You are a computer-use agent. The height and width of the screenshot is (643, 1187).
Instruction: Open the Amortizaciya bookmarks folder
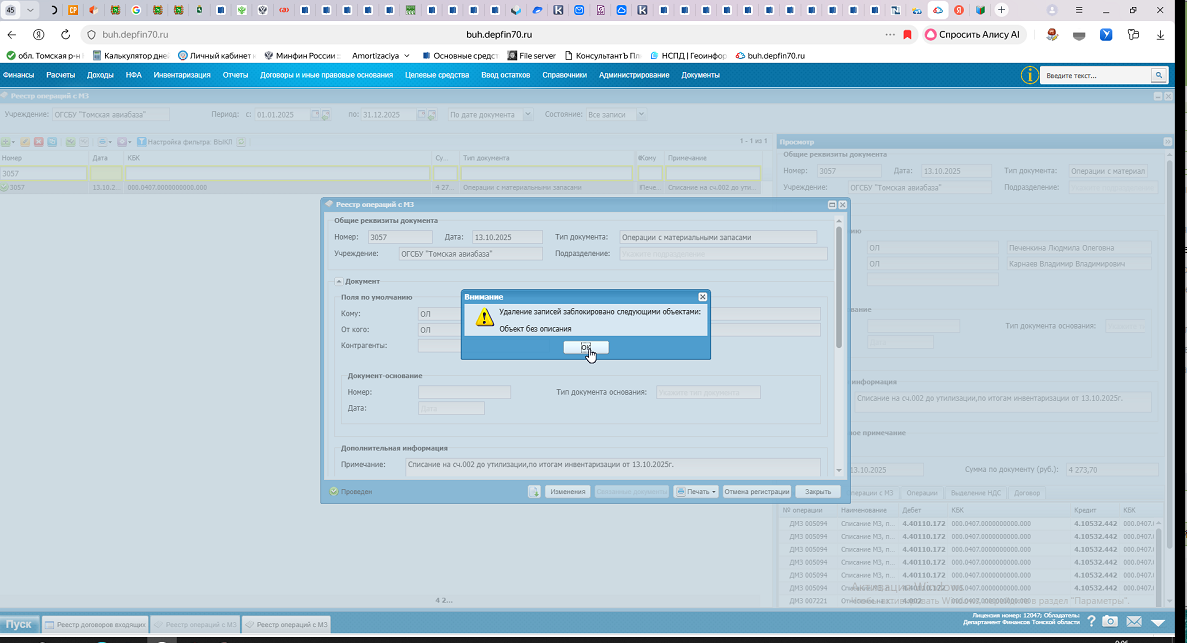click(381, 55)
